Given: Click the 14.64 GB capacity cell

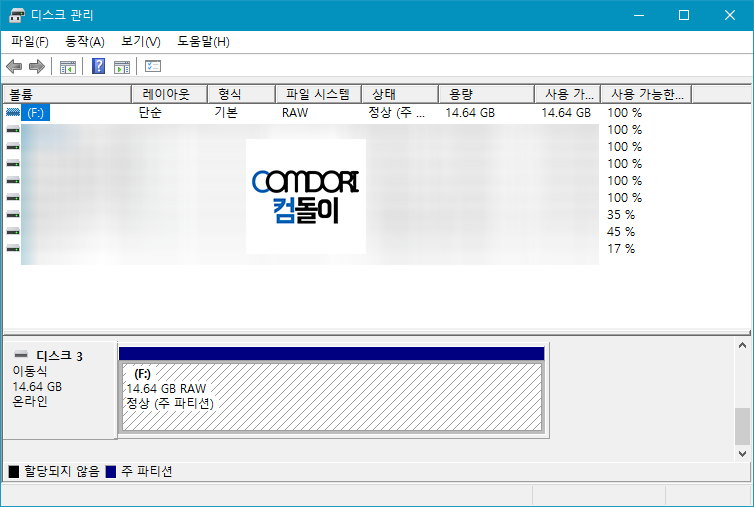Looking at the screenshot, I should (470, 113).
